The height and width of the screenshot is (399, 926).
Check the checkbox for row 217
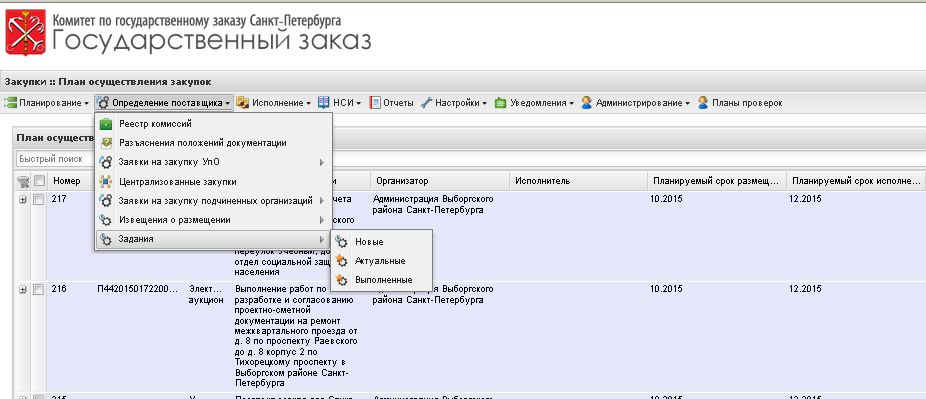[39, 200]
